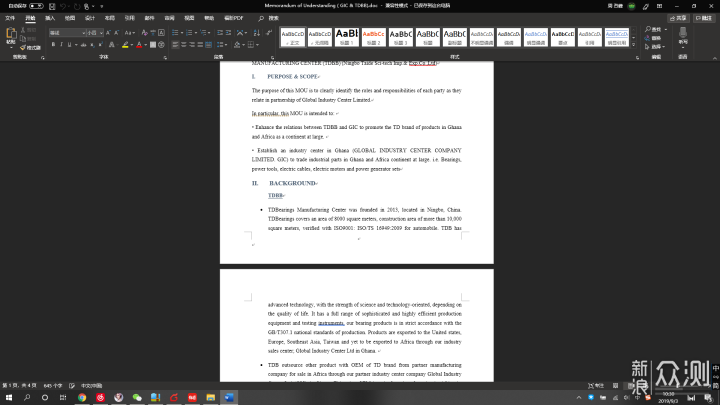Click the Format Painter button
The width and height of the screenshot is (720, 405).
[x=30, y=47]
